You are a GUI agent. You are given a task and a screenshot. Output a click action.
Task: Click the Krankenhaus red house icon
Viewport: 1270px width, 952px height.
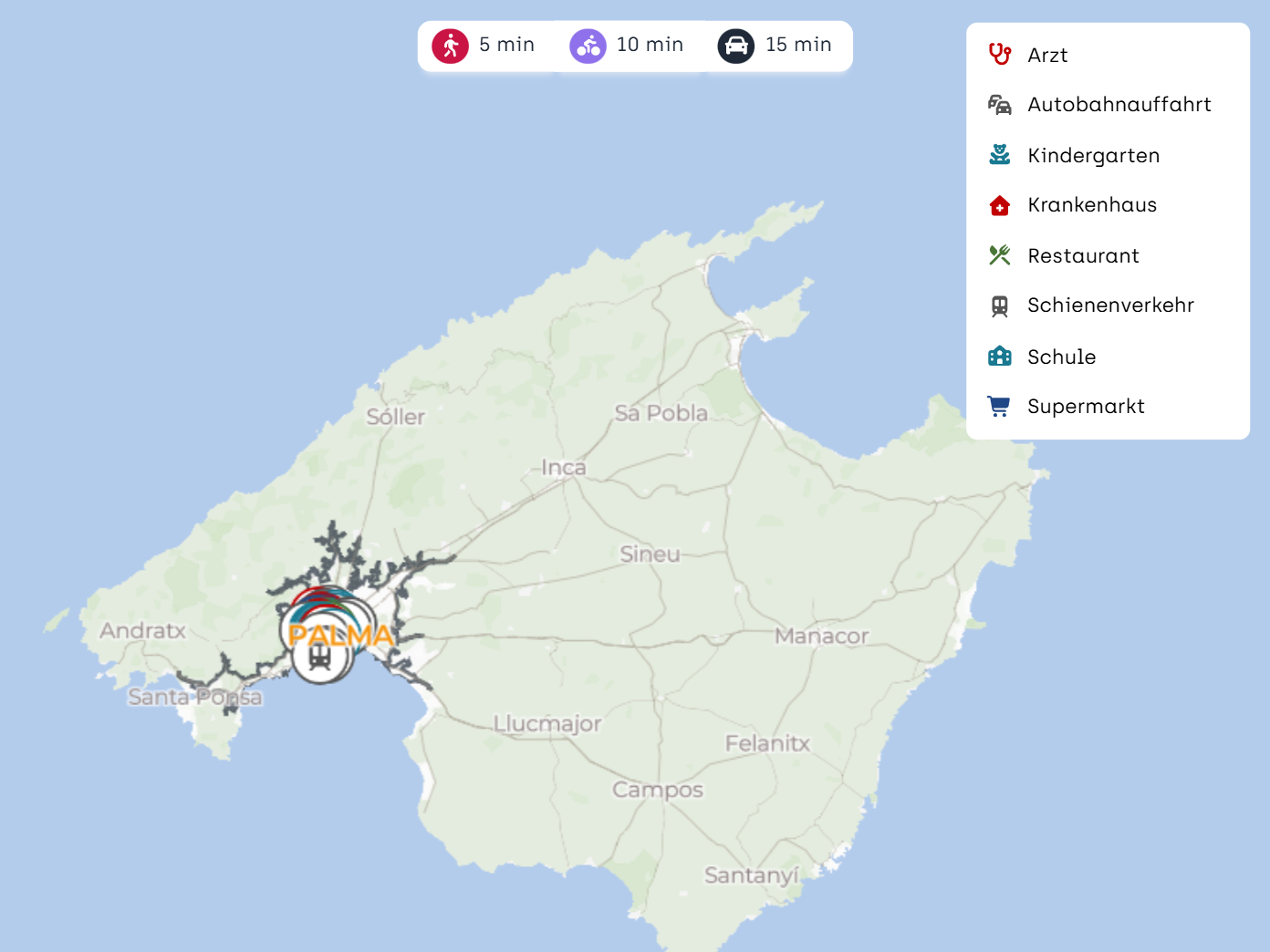pyautogui.click(x=1000, y=205)
